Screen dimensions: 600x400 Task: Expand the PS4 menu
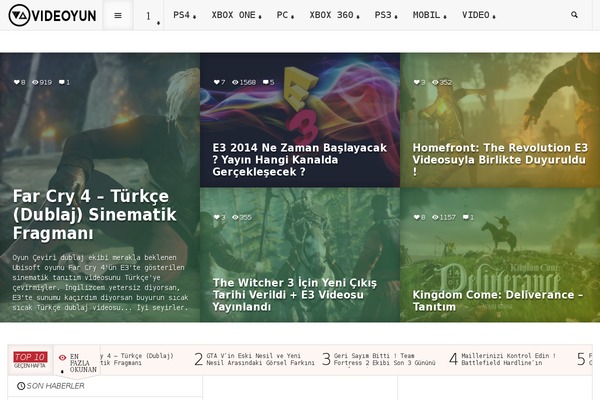[184, 15]
